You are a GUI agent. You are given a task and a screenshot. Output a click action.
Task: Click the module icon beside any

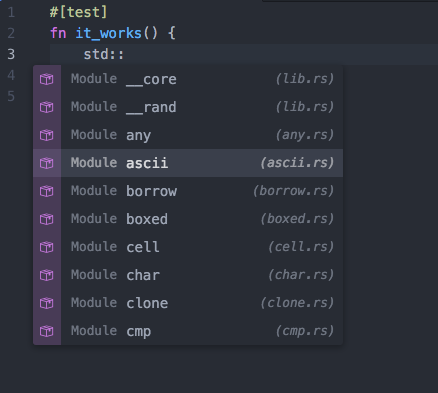tap(47, 135)
